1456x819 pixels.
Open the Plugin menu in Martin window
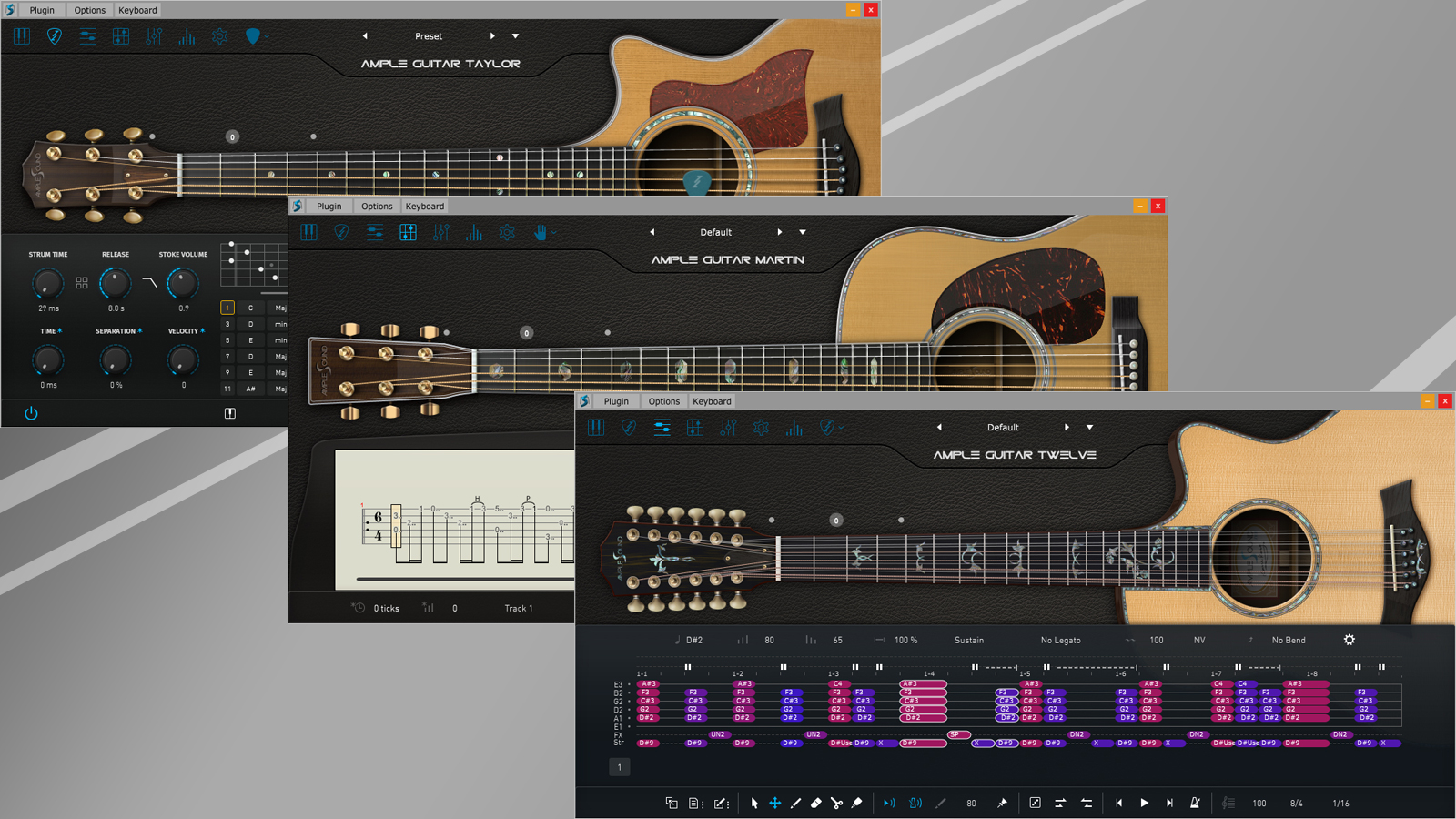coord(329,206)
